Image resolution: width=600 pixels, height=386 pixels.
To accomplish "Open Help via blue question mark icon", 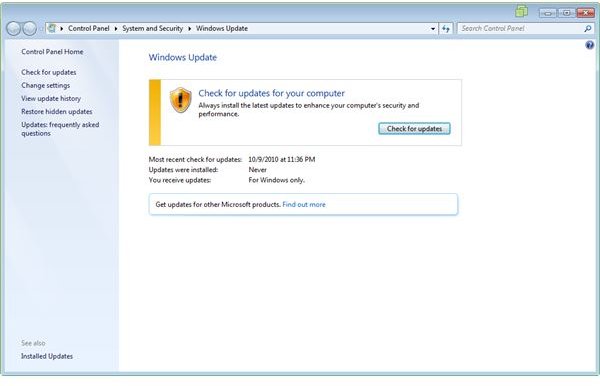I will pyautogui.click(x=590, y=45).
